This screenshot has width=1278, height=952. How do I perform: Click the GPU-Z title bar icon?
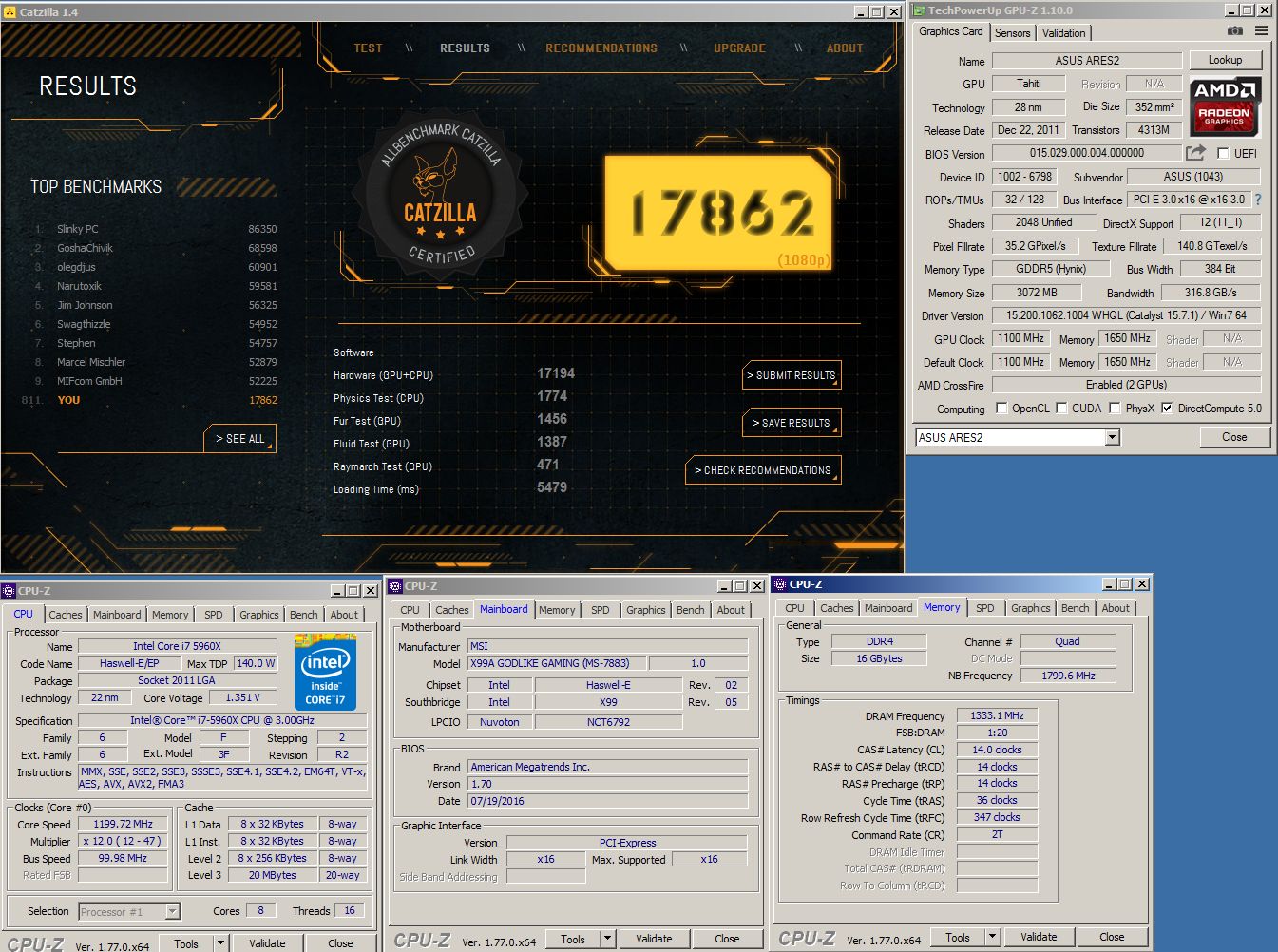(x=919, y=10)
